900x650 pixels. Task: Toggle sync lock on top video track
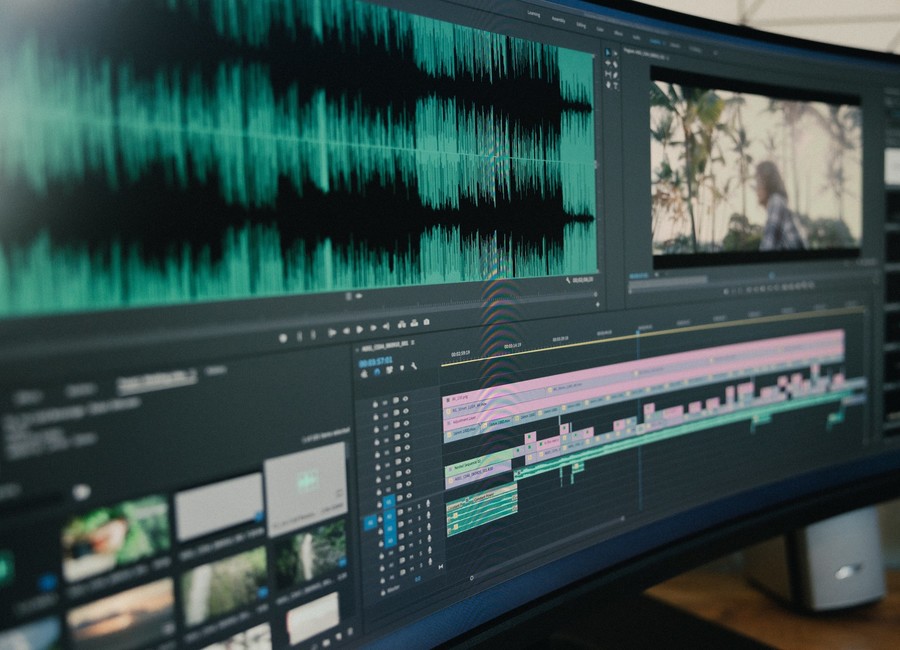396,400
